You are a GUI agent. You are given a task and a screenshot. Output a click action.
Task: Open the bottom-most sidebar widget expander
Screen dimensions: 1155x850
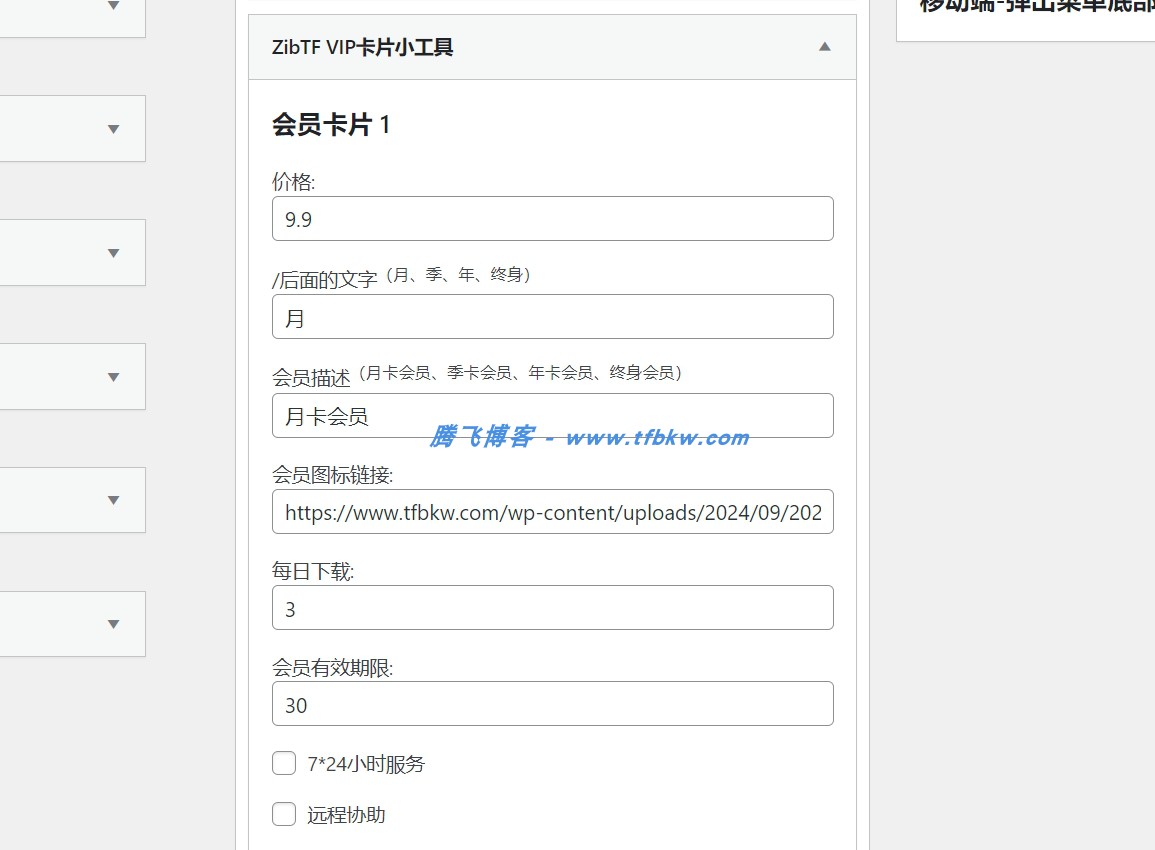(113, 624)
